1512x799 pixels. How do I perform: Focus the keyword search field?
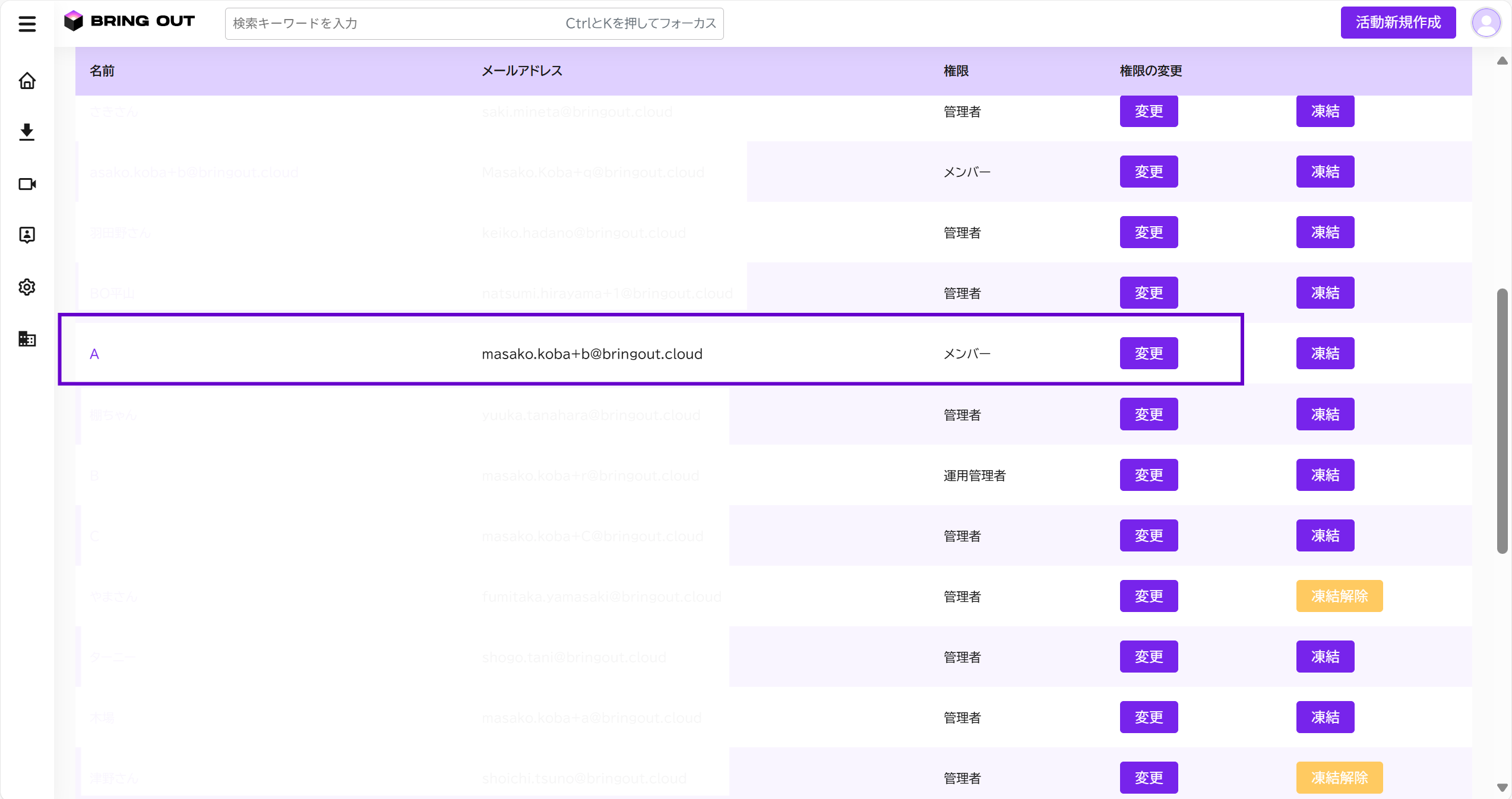point(474,24)
